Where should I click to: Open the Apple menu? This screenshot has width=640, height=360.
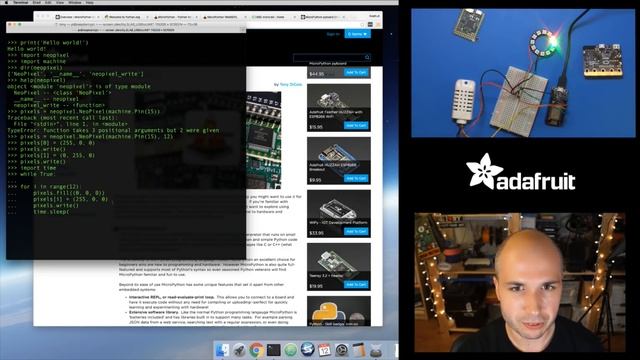[x=6, y=2]
